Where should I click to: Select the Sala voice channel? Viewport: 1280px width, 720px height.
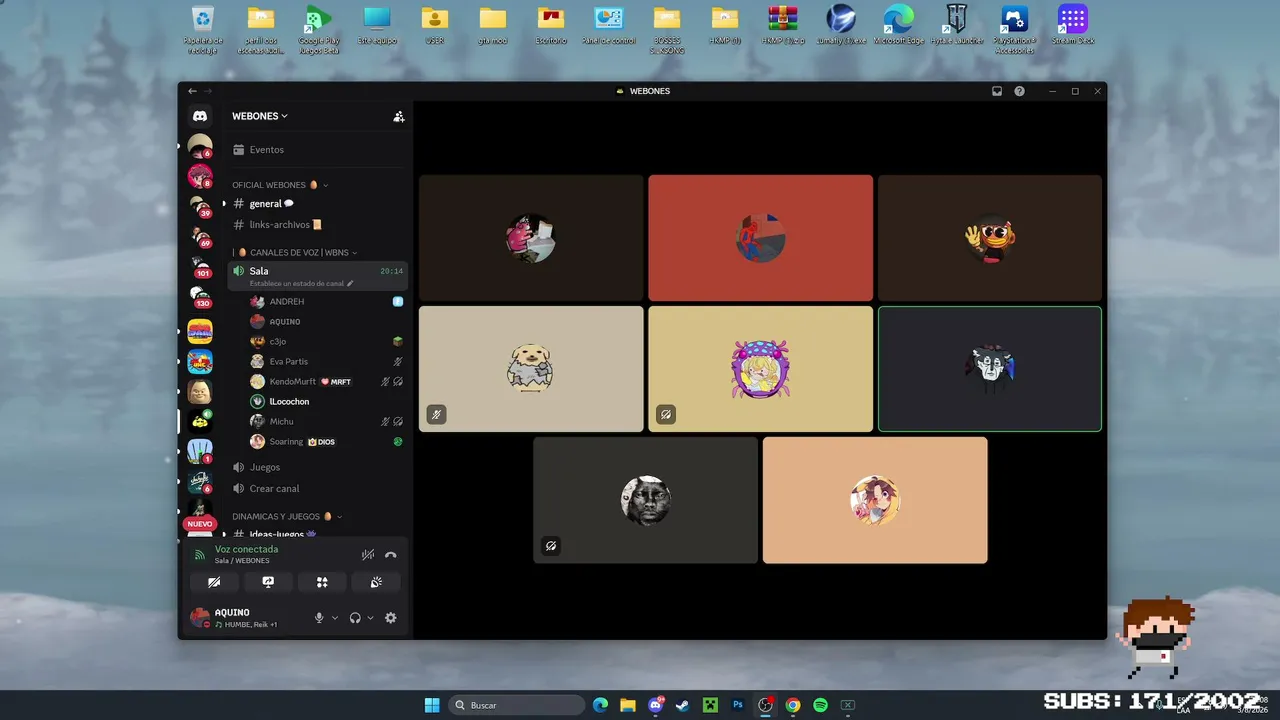coord(318,276)
